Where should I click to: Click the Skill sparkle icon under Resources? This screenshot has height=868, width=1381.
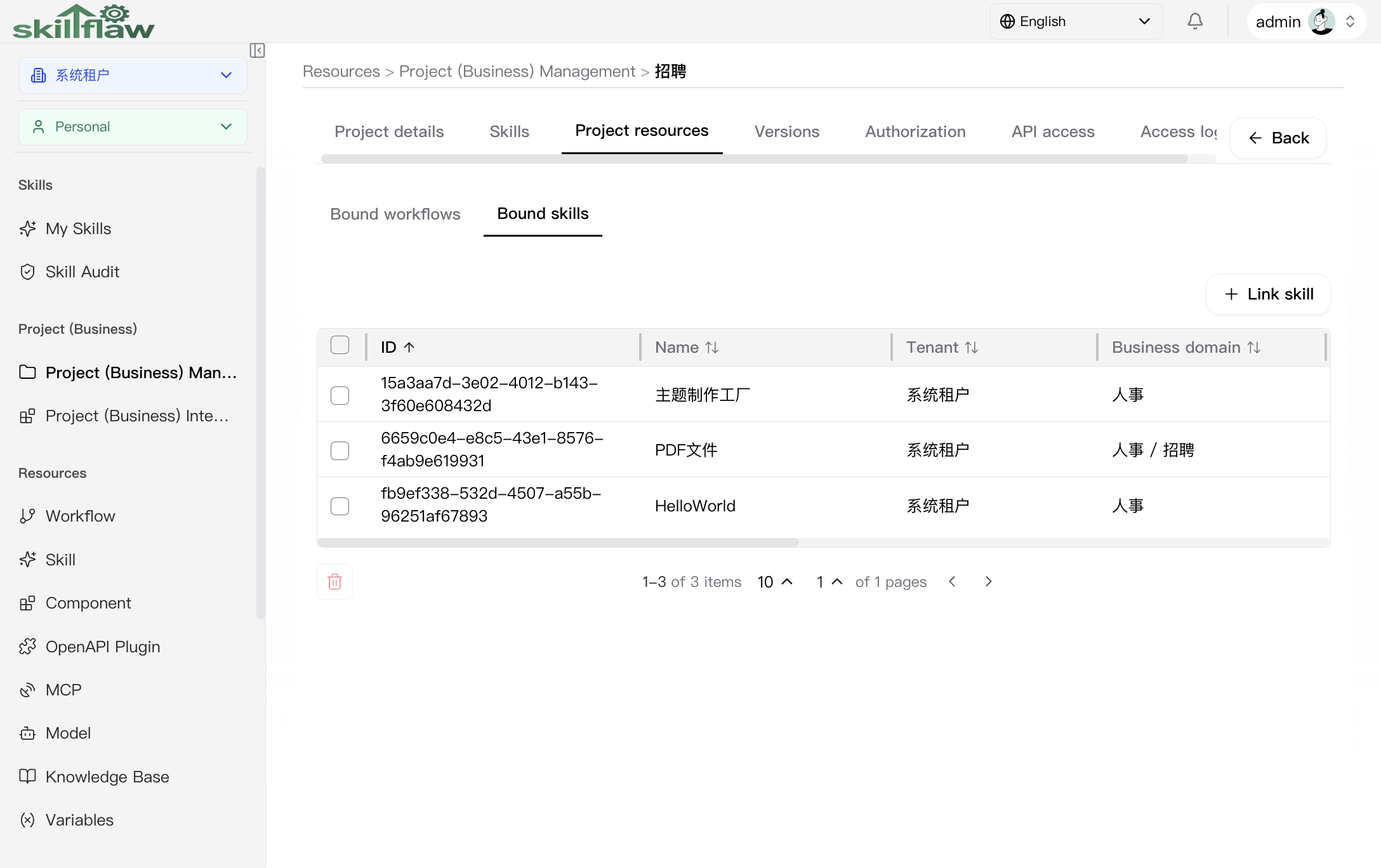(27, 560)
